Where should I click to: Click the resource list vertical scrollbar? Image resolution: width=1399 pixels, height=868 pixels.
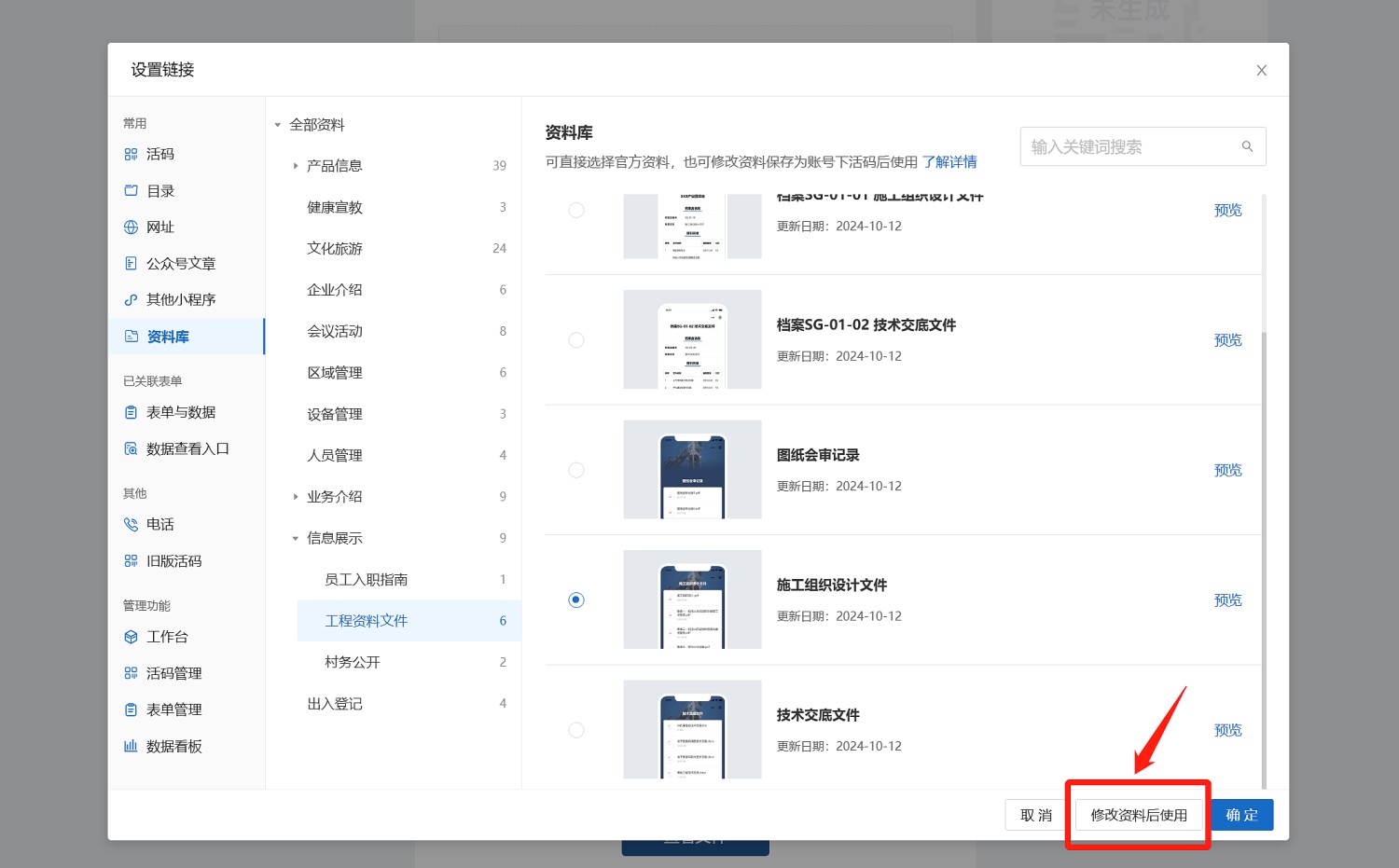coord(1264,559)
